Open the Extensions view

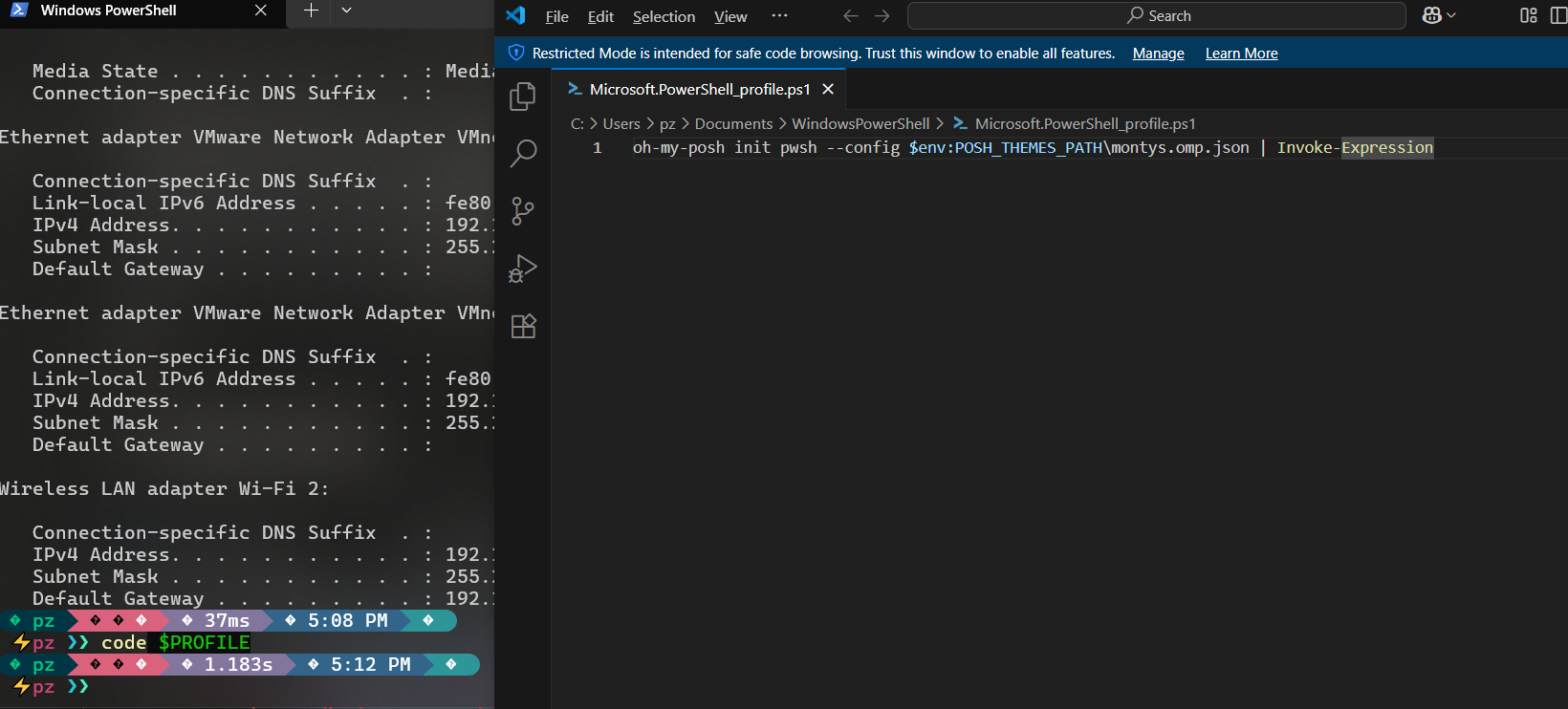523,326
